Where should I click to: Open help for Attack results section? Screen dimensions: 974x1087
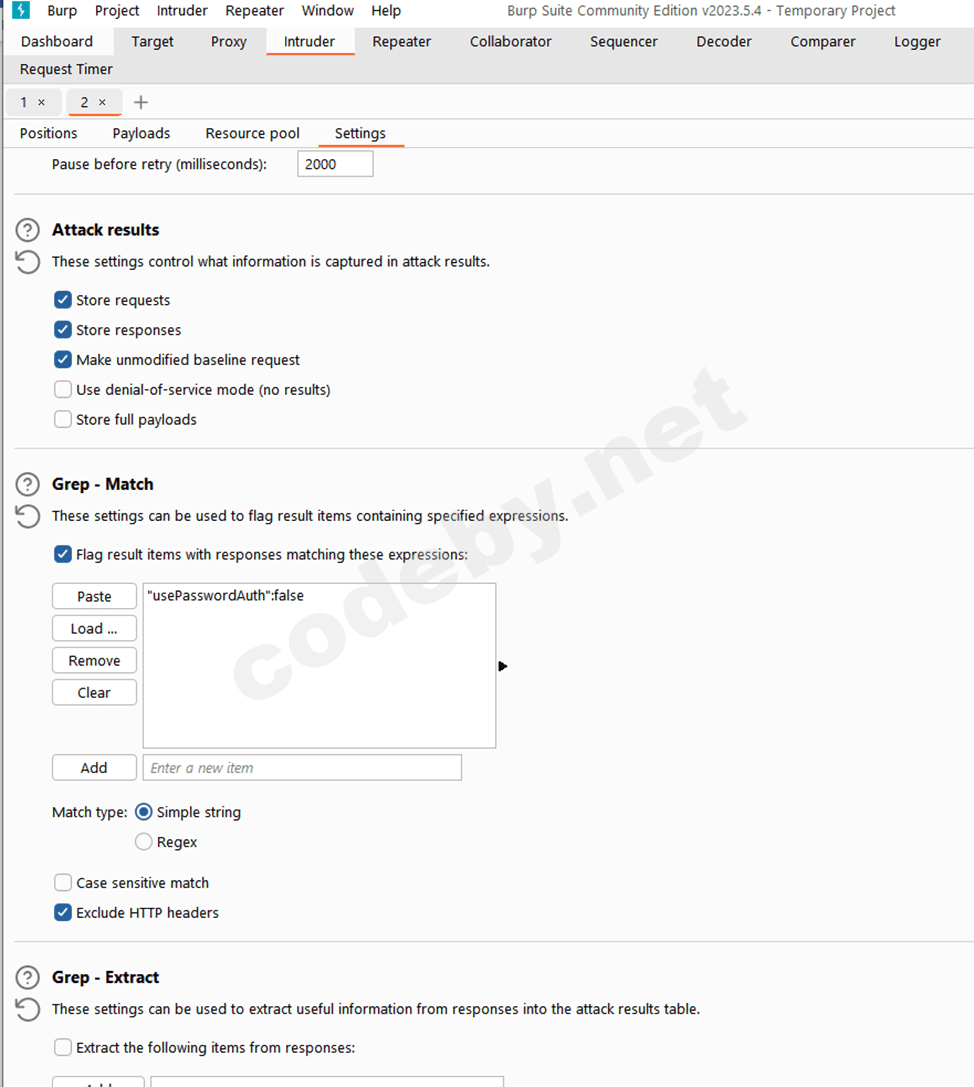(x=28, y=230)
